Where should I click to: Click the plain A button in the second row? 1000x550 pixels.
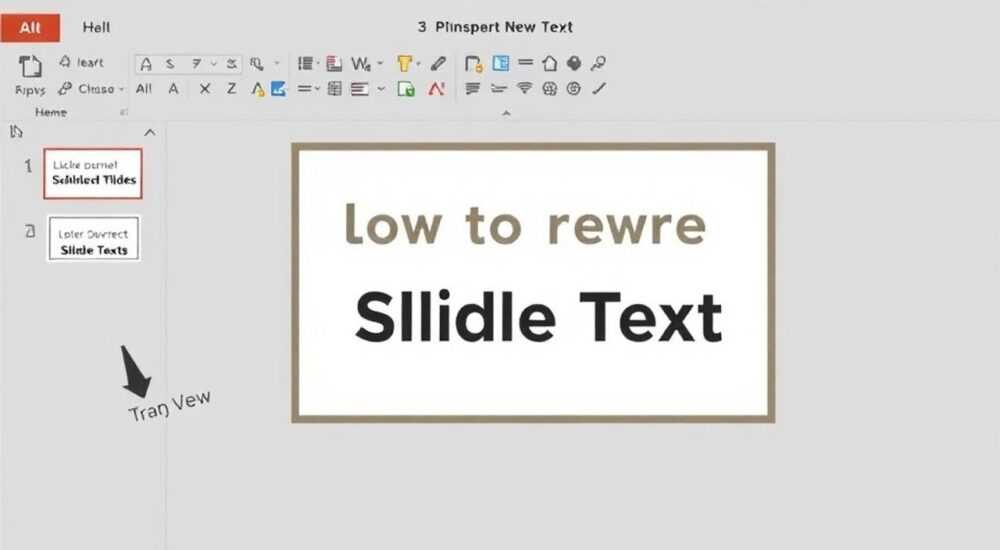(173, 89)
